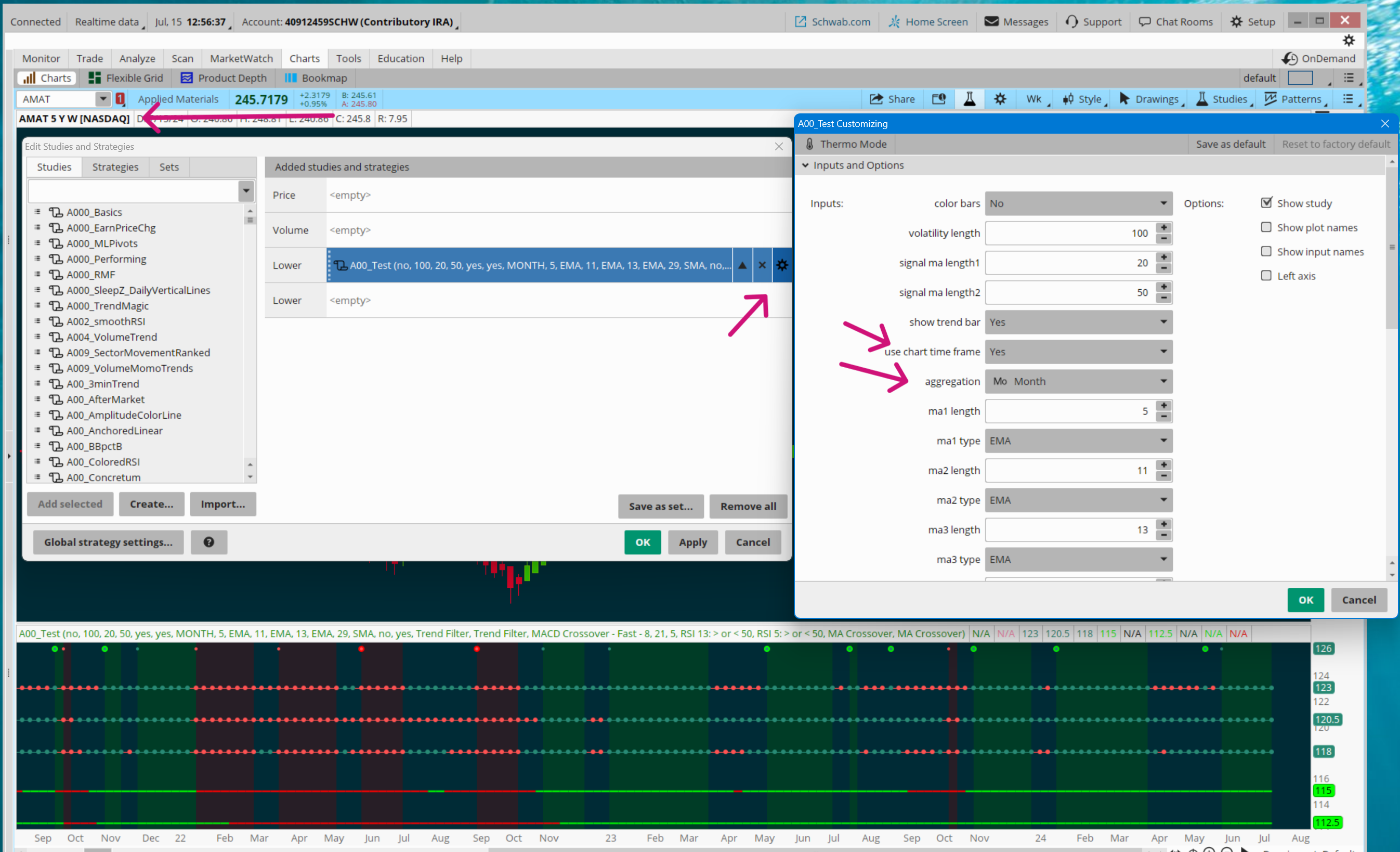Image resolution: width=1400 pixels, height=852 pixels.
Task: Switch to Sets tab
Action: (169, 167)
